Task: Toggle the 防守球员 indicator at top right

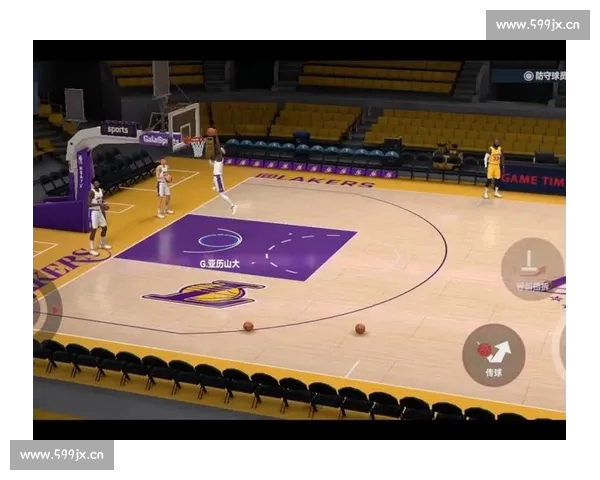Action: (542, 75)
